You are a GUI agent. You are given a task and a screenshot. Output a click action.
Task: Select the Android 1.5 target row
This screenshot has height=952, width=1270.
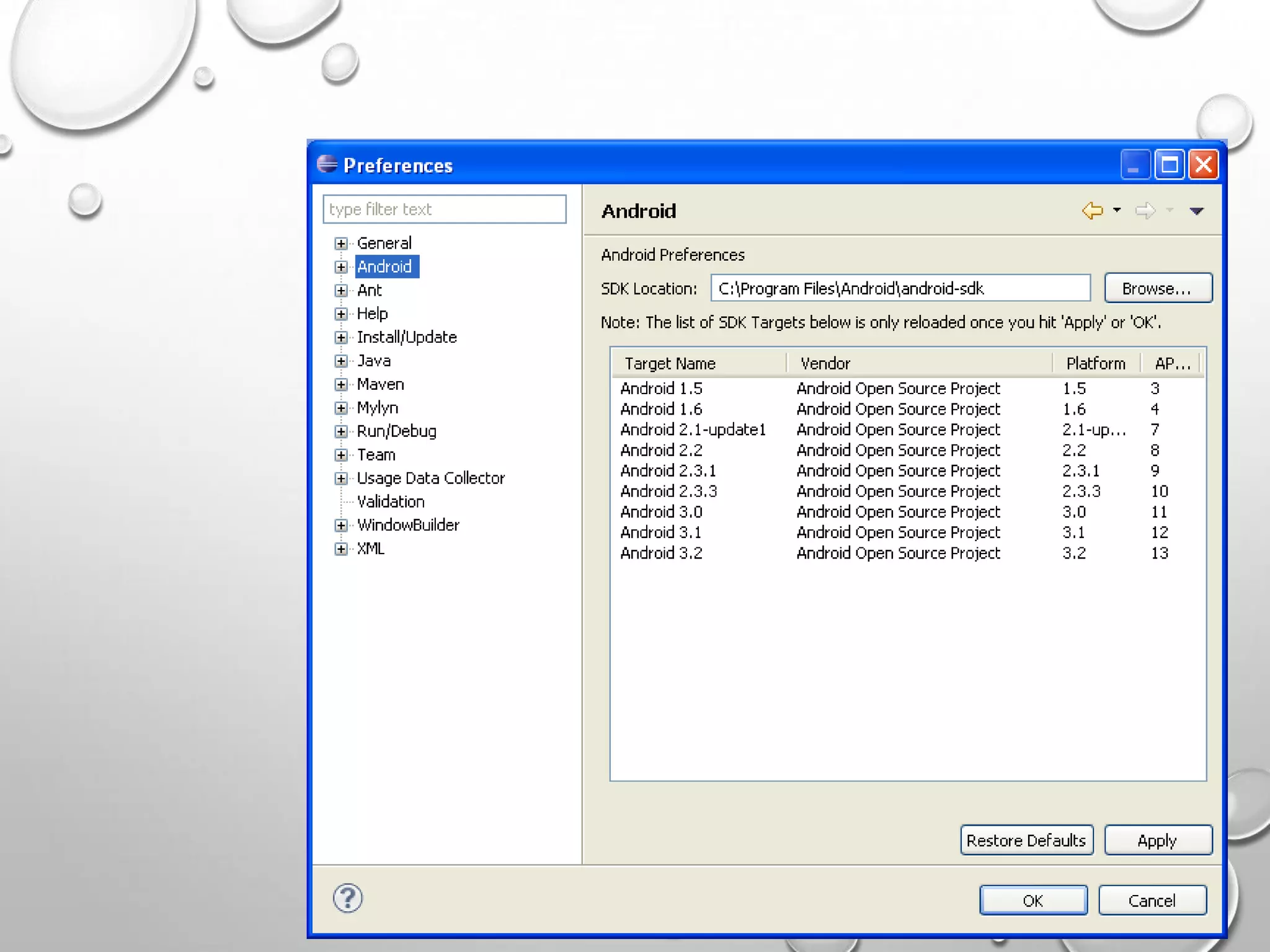click(908, 389)
